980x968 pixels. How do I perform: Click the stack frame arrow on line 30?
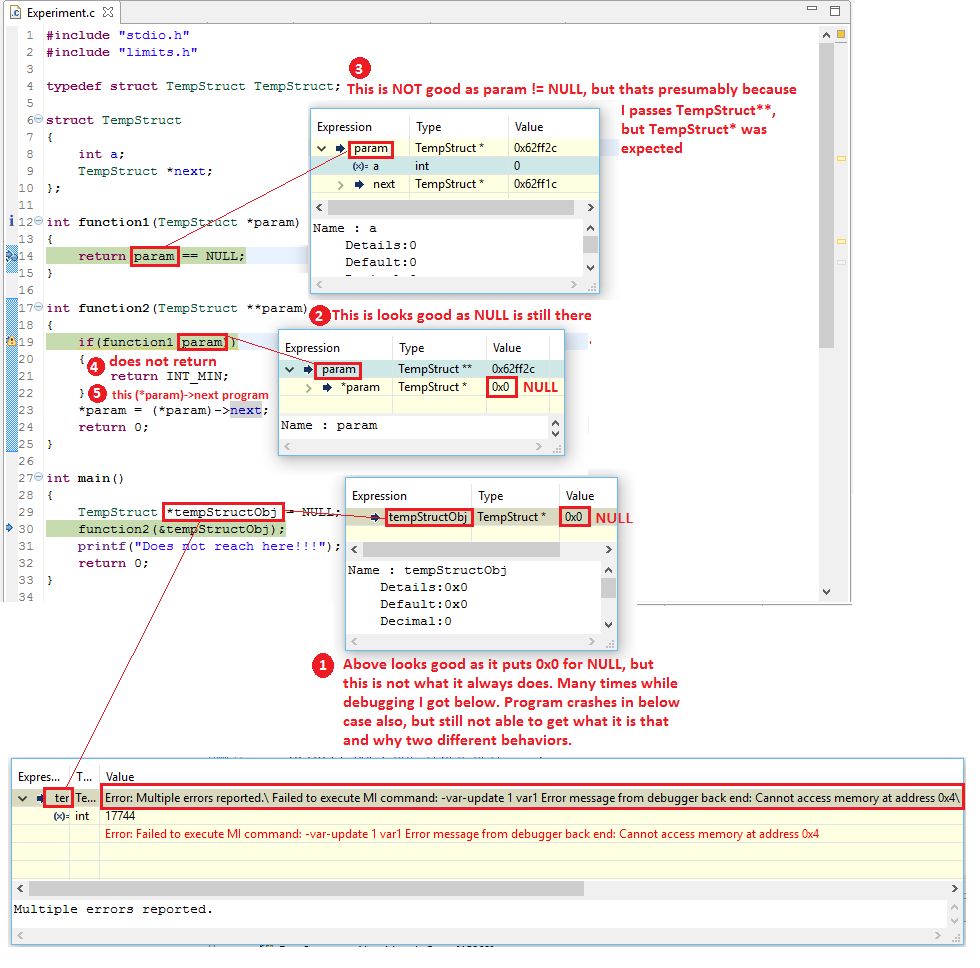pyautogui.click(x=9, y=527)
